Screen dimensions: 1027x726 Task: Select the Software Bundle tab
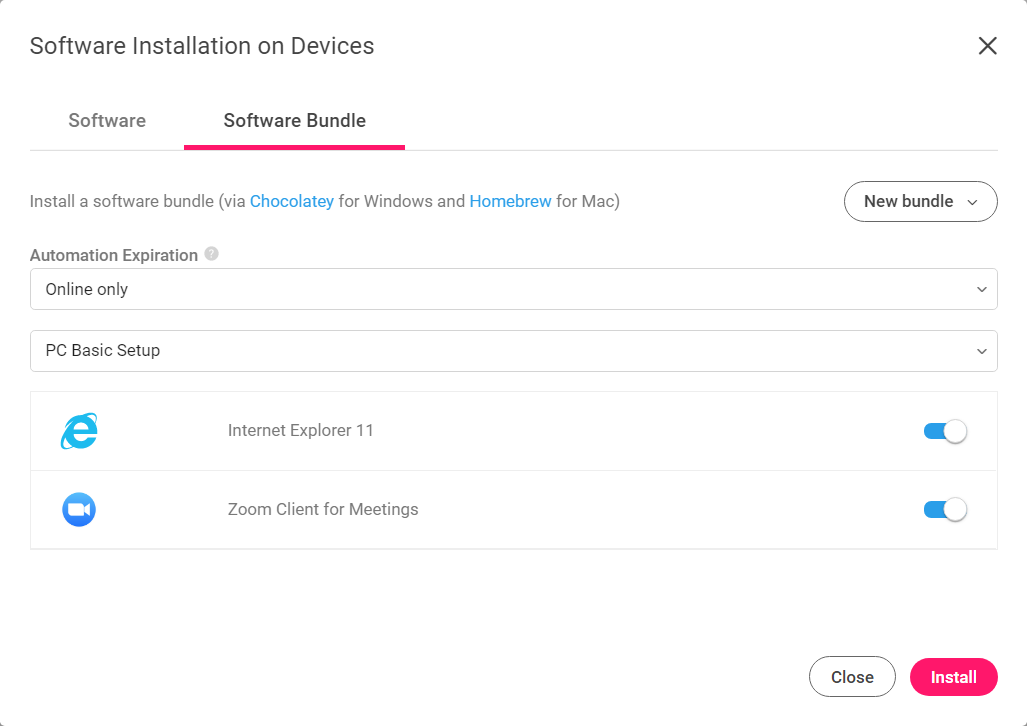(x=294, y=121)
